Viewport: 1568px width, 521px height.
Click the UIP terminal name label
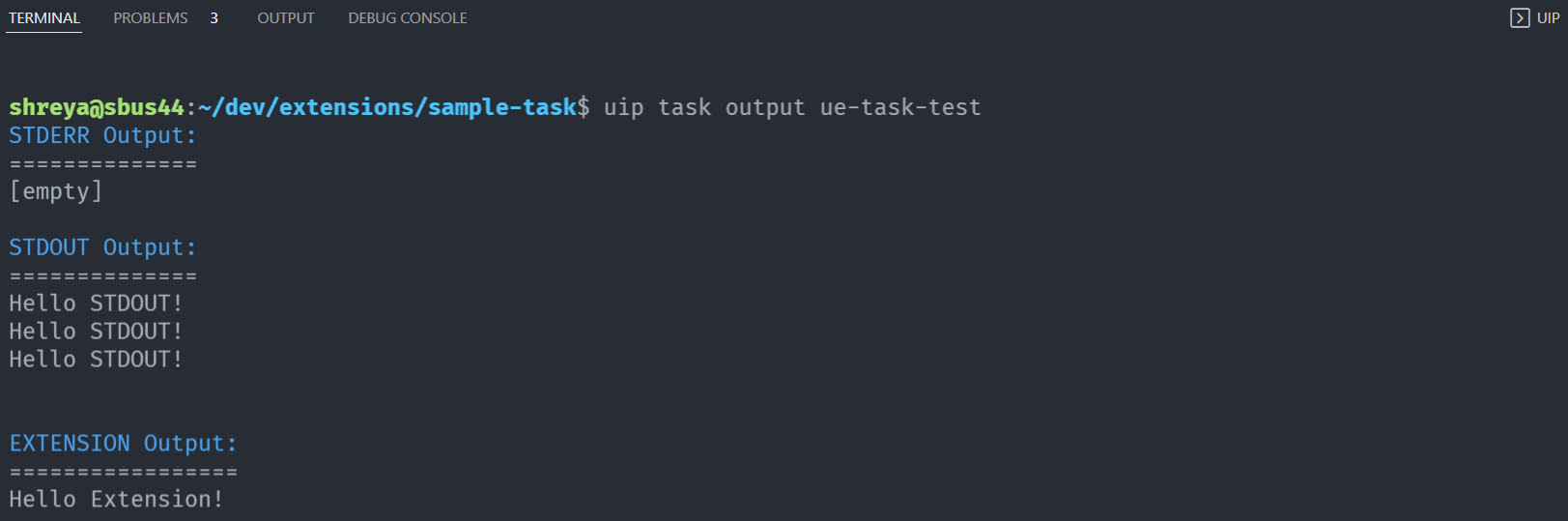click(1548, 18)
